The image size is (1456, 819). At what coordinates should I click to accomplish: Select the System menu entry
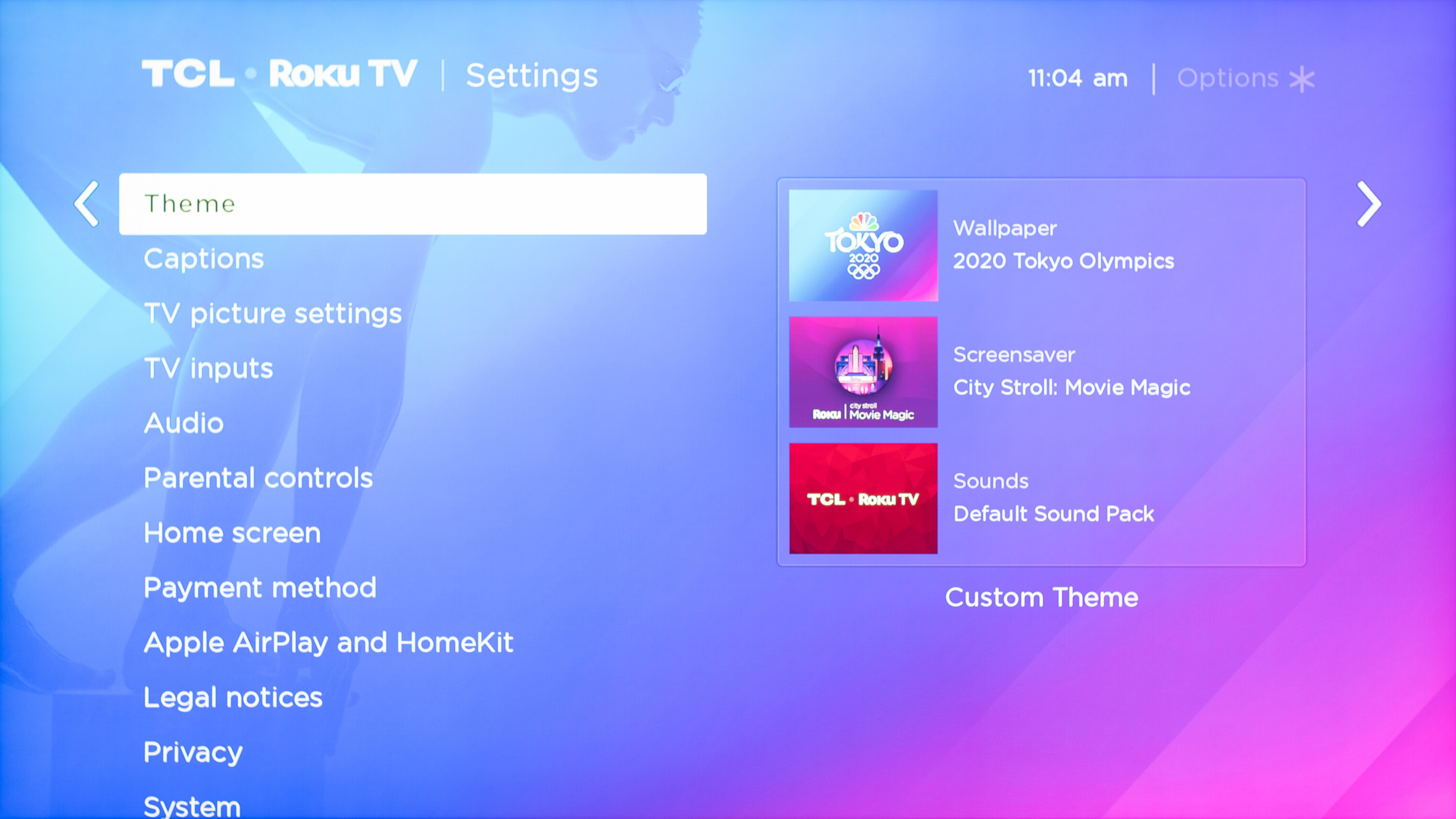[x=192, y=806]
